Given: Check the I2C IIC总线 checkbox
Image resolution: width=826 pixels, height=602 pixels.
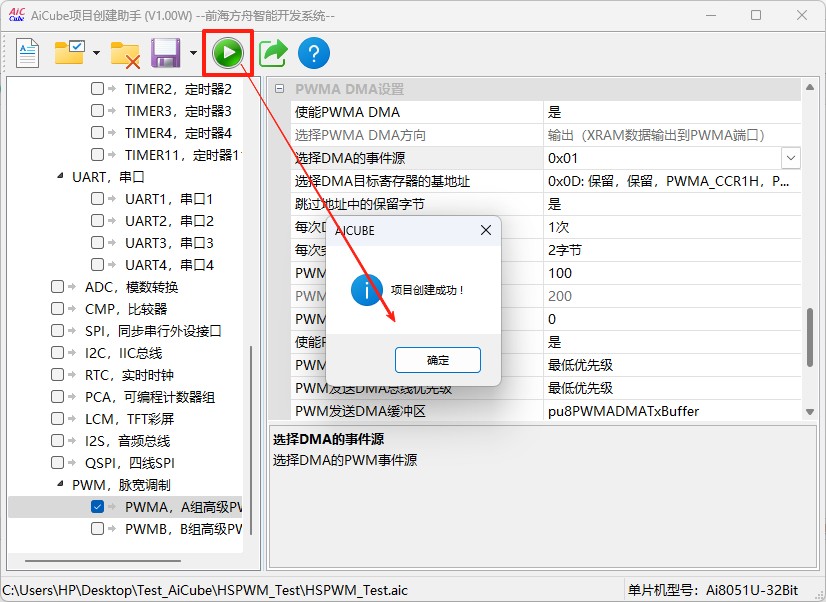Looking at the screenshot, I should coord(57,352).
